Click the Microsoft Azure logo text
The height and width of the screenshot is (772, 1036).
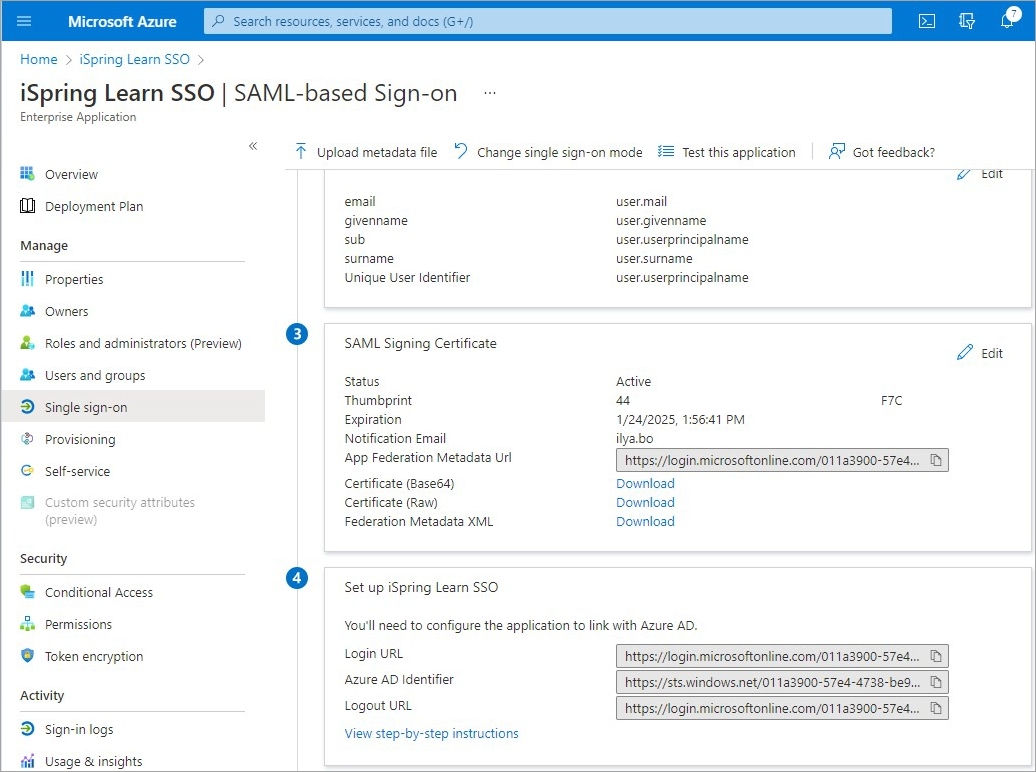click(x=122, y=22)
